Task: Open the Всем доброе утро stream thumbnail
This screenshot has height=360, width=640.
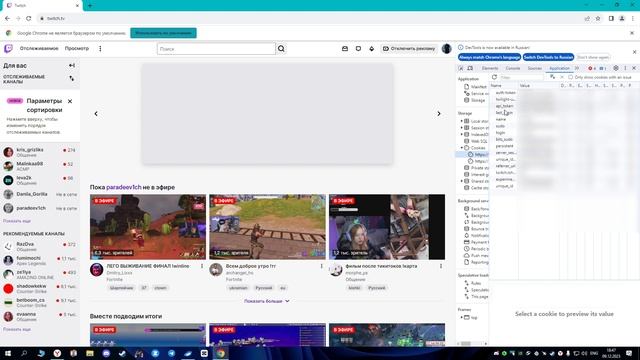Action: [x=267, y=227]
